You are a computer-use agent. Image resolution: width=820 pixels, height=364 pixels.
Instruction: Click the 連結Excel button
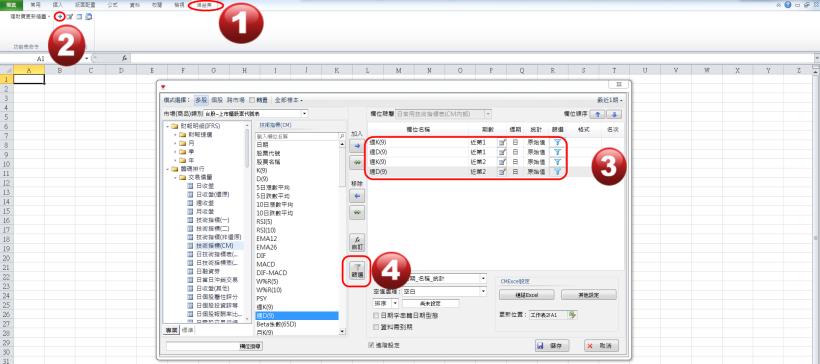point(526,295)
